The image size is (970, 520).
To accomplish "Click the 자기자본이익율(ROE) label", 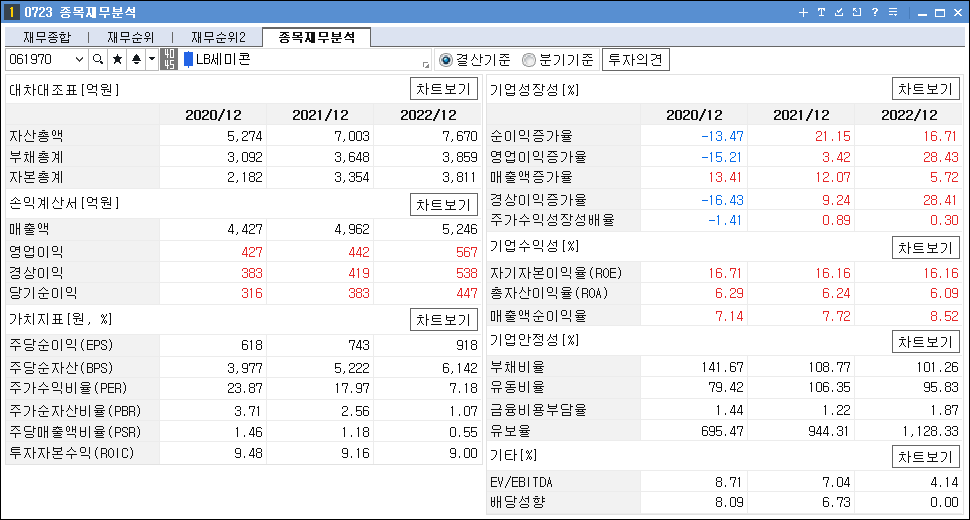I will pyautogui.click(x=556, y=273).
